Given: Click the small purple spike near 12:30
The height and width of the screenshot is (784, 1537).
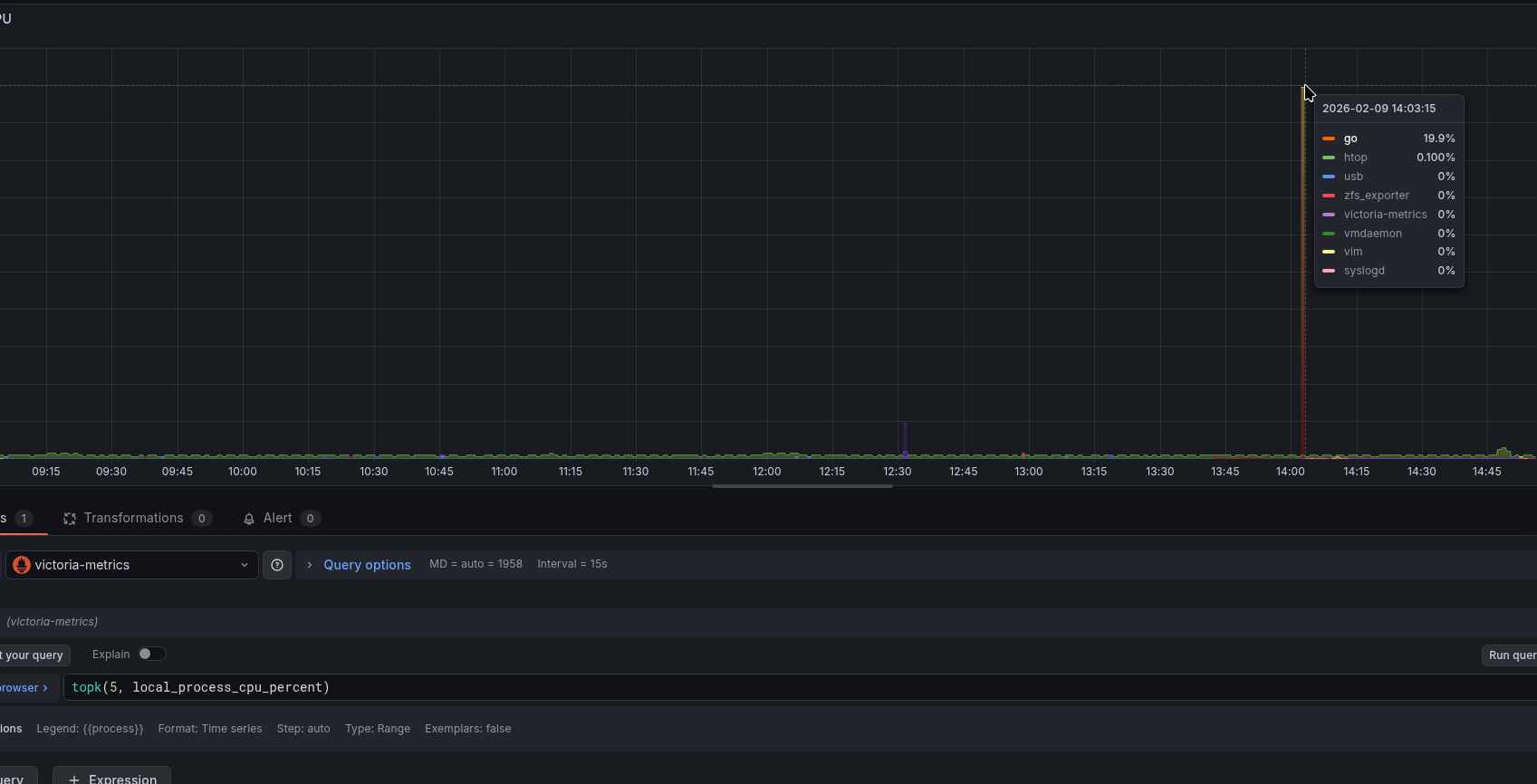Looking at the screenshot, I should 905,437.
